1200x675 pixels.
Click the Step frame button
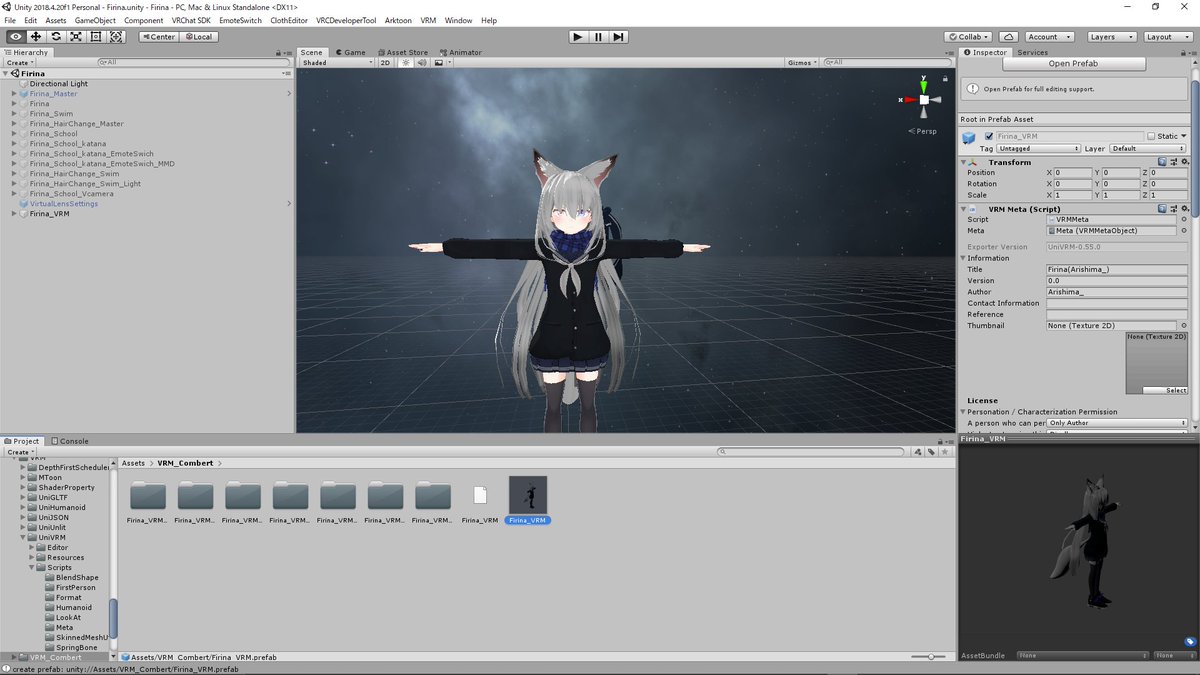coord(619,36)
